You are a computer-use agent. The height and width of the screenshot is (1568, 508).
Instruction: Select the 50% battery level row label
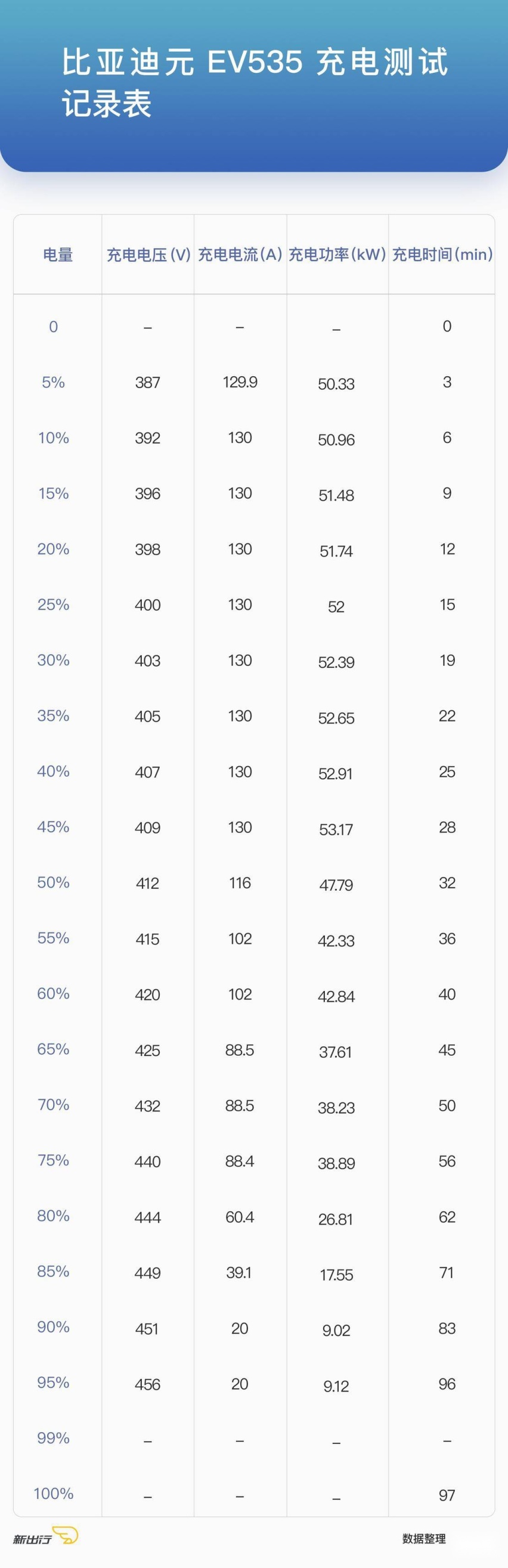54,882
